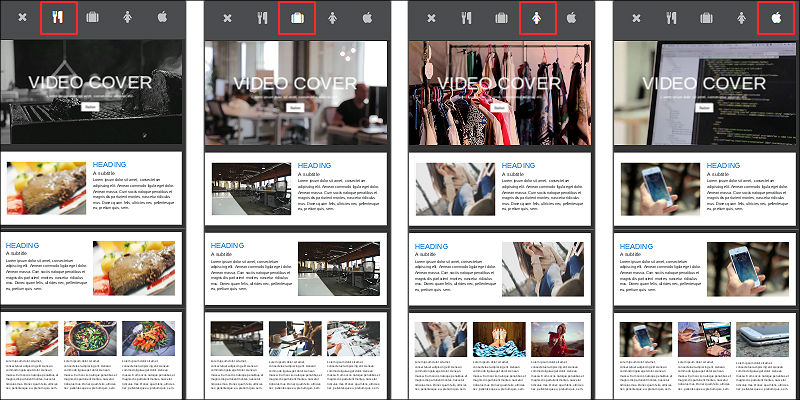Click the blue HEADING beside the first office image
Image resolution: width=800 pixels, height=400 pixels.
click(314, 165)
